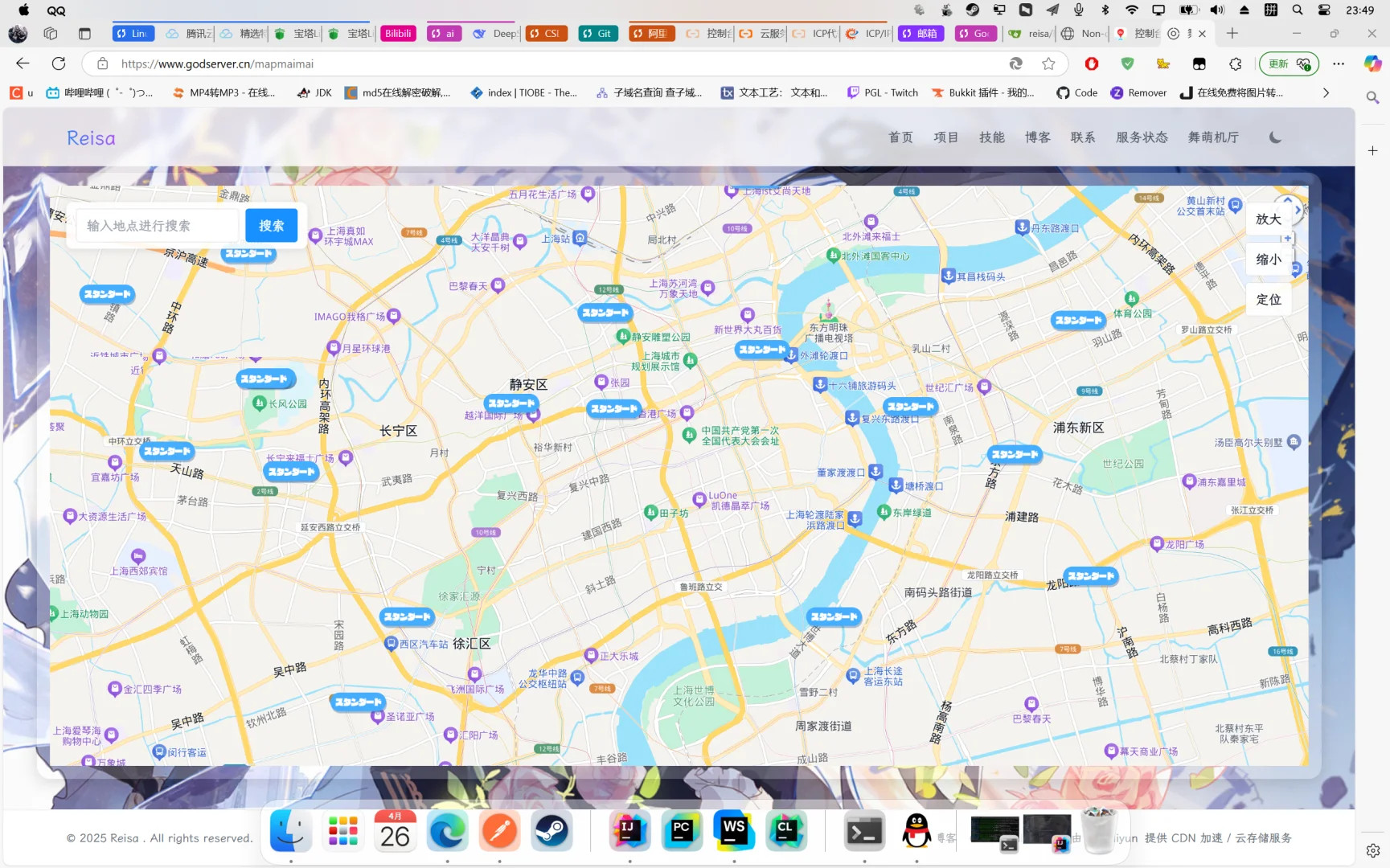Screen dimensions: 1390x868
Task: Click the Copilot icon in the browser toolbar
Action: 1372,63
